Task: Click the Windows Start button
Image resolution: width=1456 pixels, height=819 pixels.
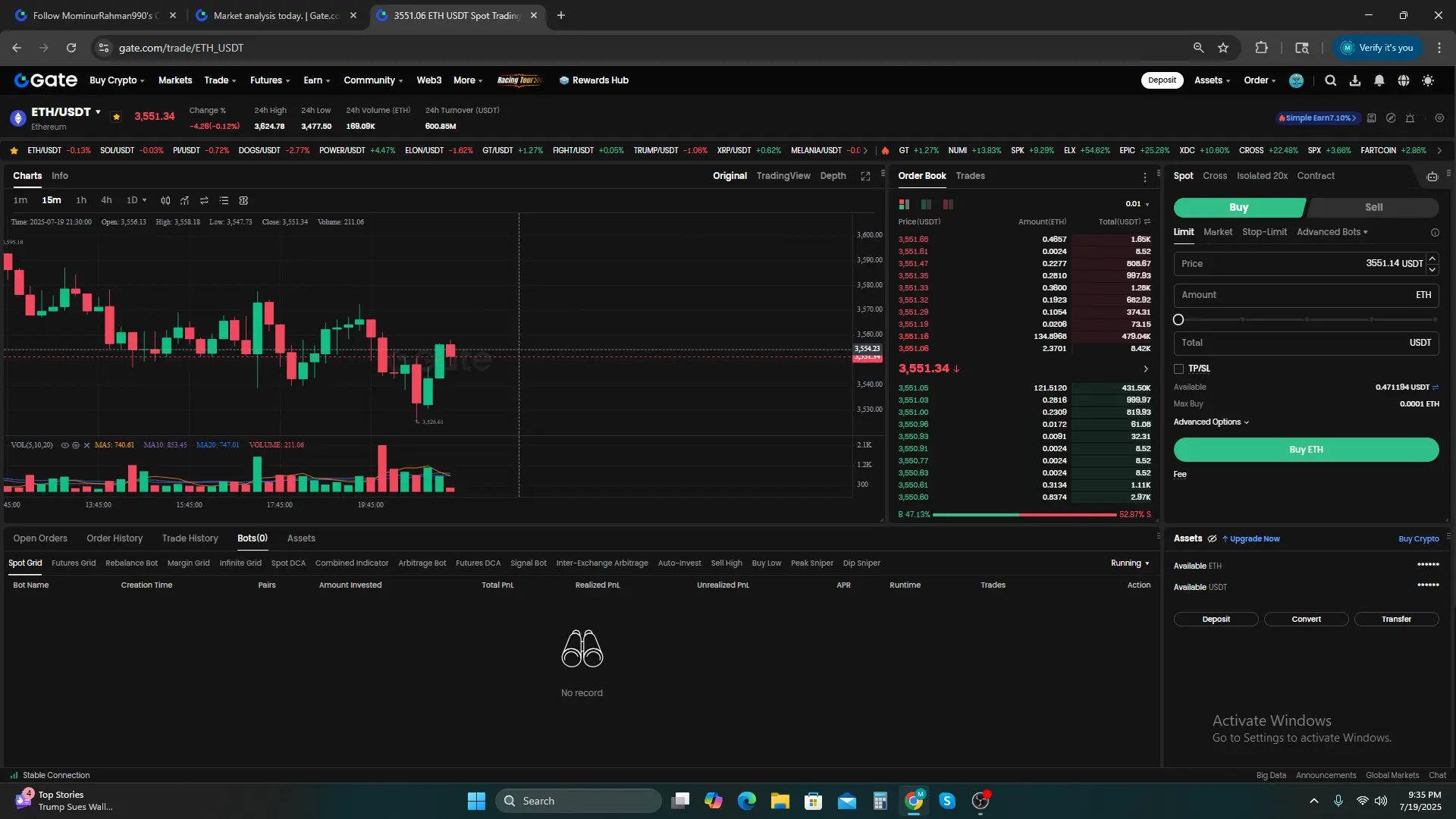Action: coord(476,801)
